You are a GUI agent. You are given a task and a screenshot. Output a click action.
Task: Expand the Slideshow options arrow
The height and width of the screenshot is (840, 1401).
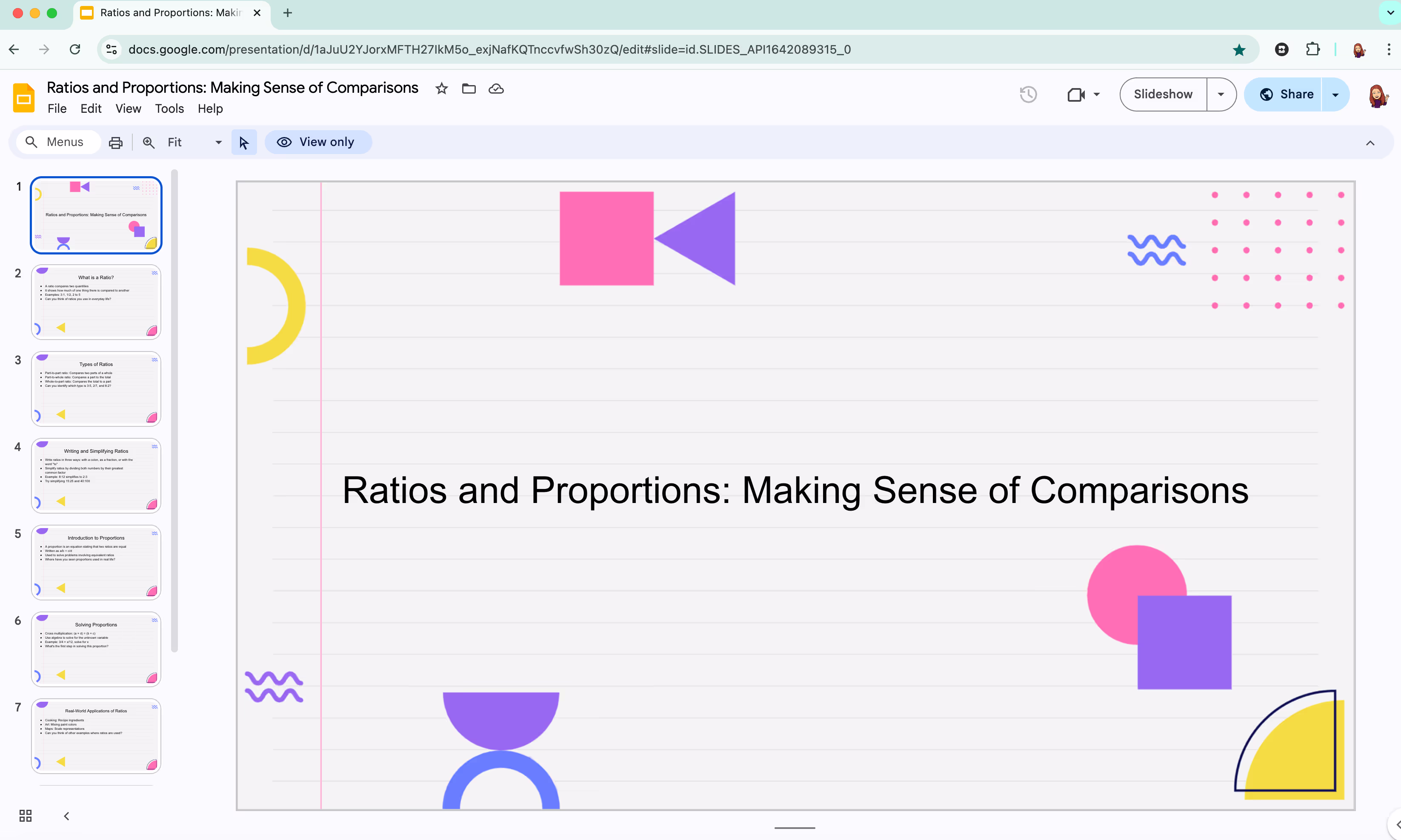1221,94
